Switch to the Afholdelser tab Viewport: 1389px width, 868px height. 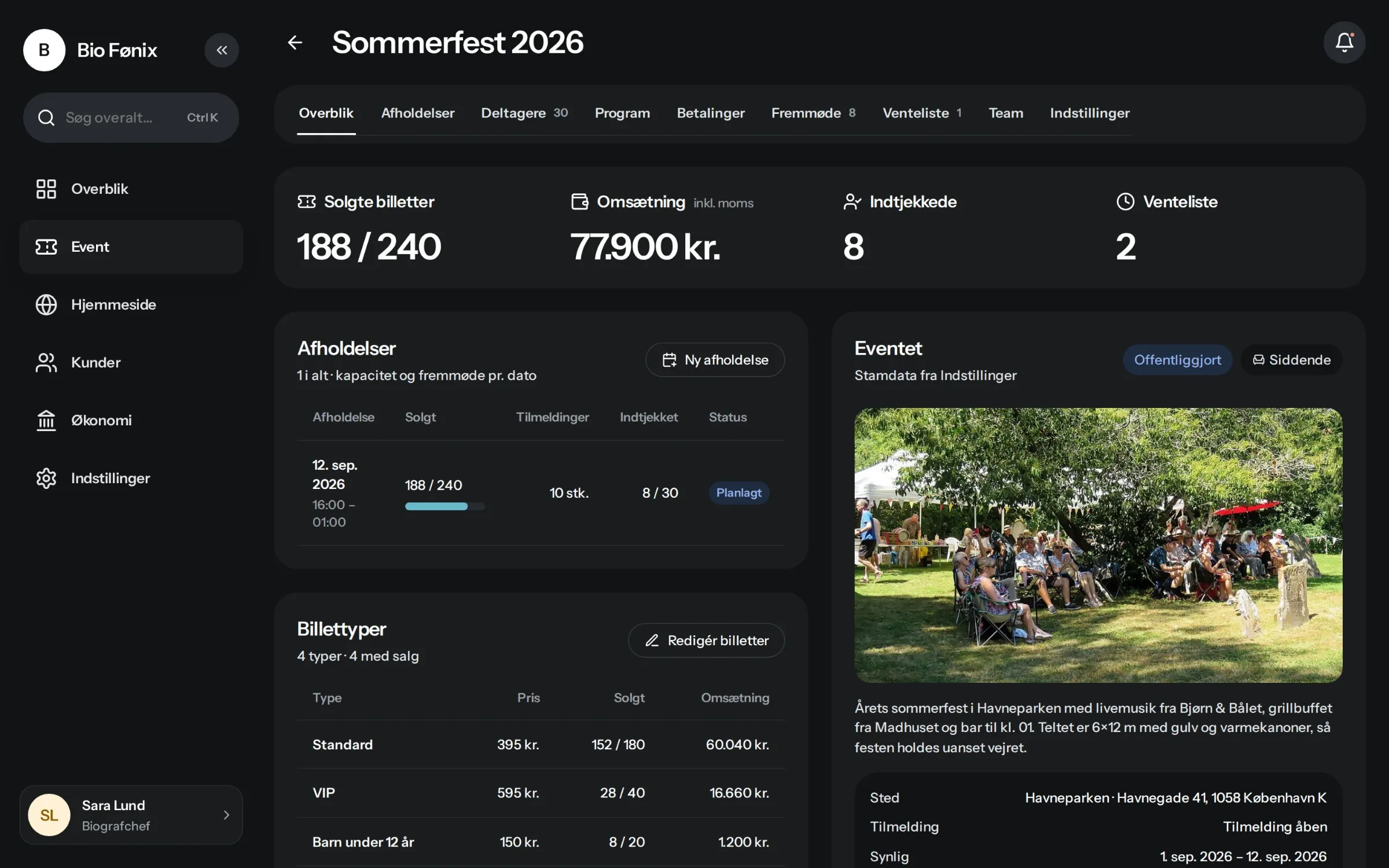pyautogui.click(x=418, y=113)
